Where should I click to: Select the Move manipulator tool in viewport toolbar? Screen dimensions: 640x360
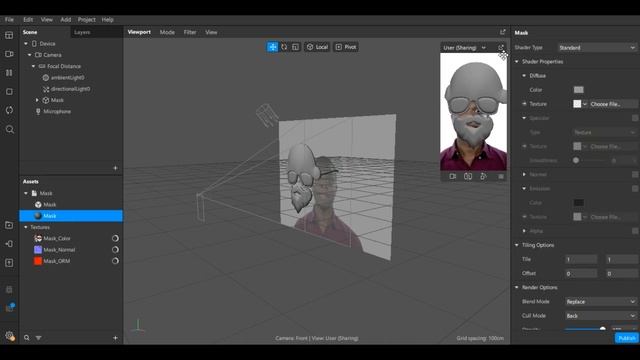pos(272,47)
